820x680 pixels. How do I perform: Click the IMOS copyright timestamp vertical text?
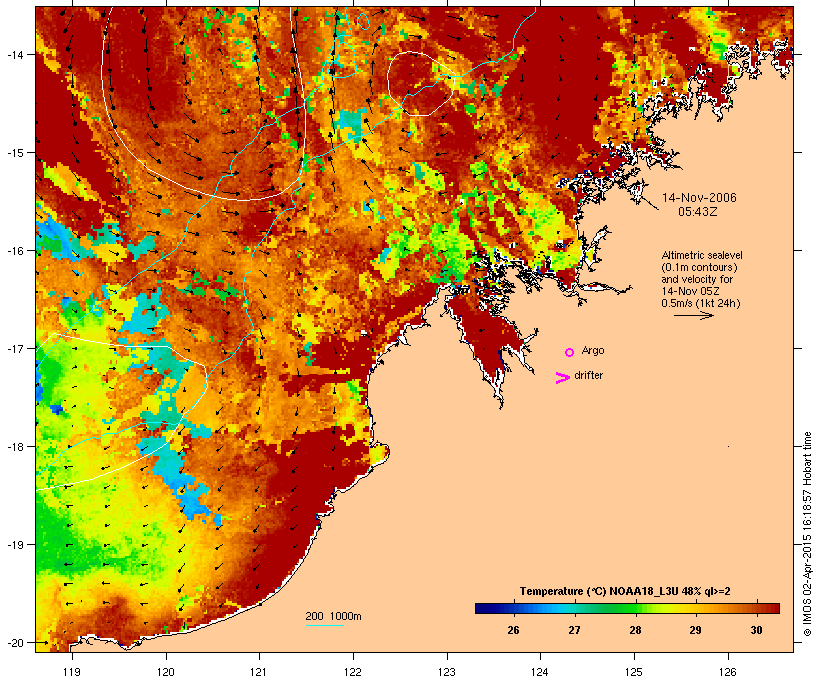pos(808,534)
